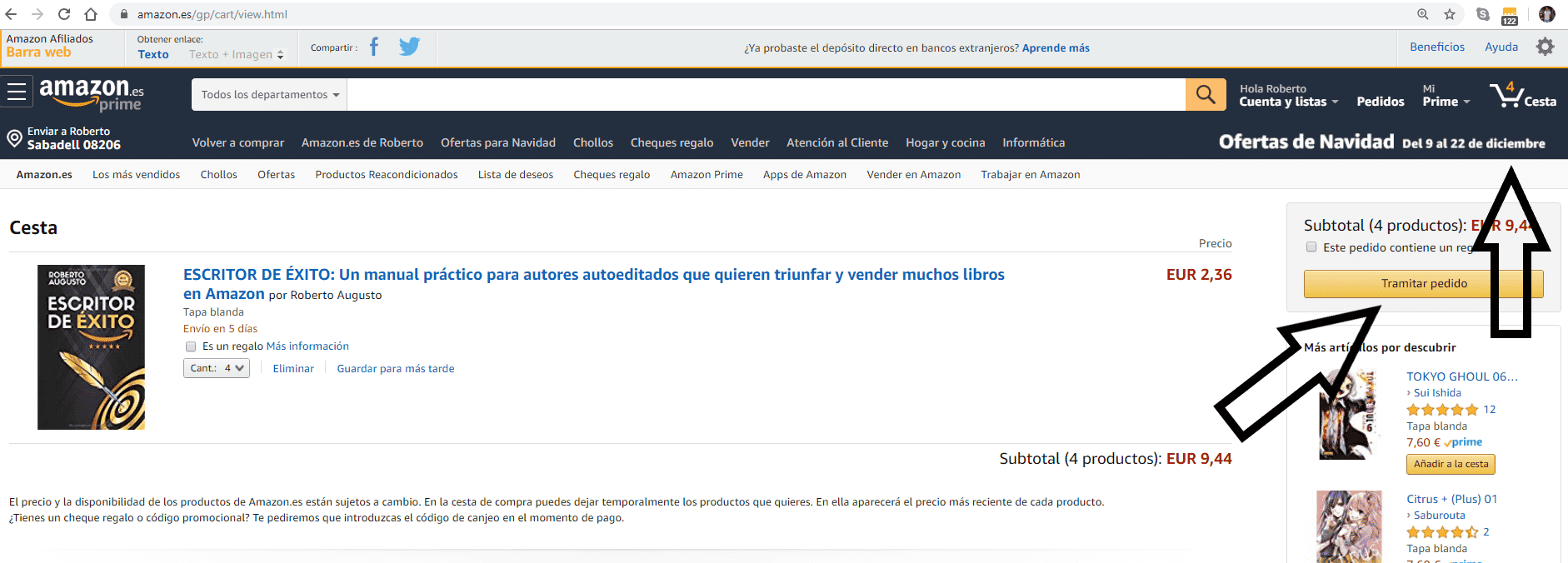Screen dimensions: 1568x563
Task: Open the hamburger menu next to the Amazon logo
Action: pyautogui.click(x=17, y=92)
